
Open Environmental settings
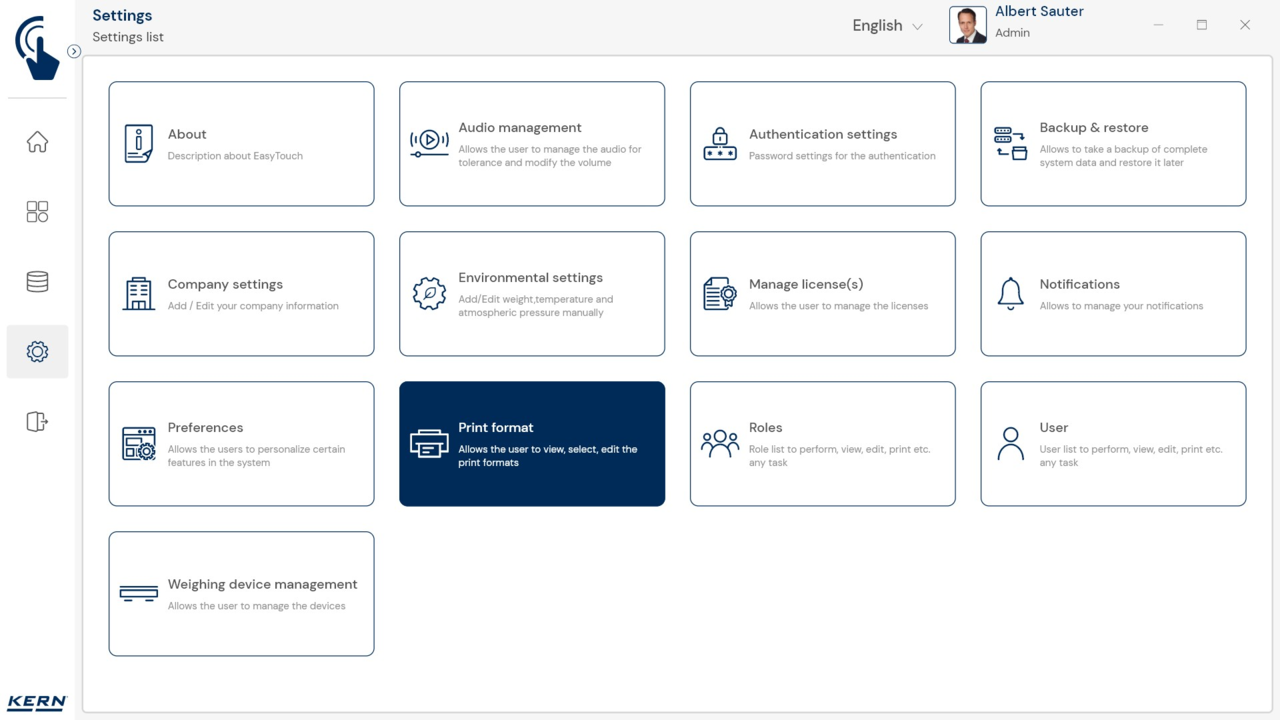tap(532, 294)
